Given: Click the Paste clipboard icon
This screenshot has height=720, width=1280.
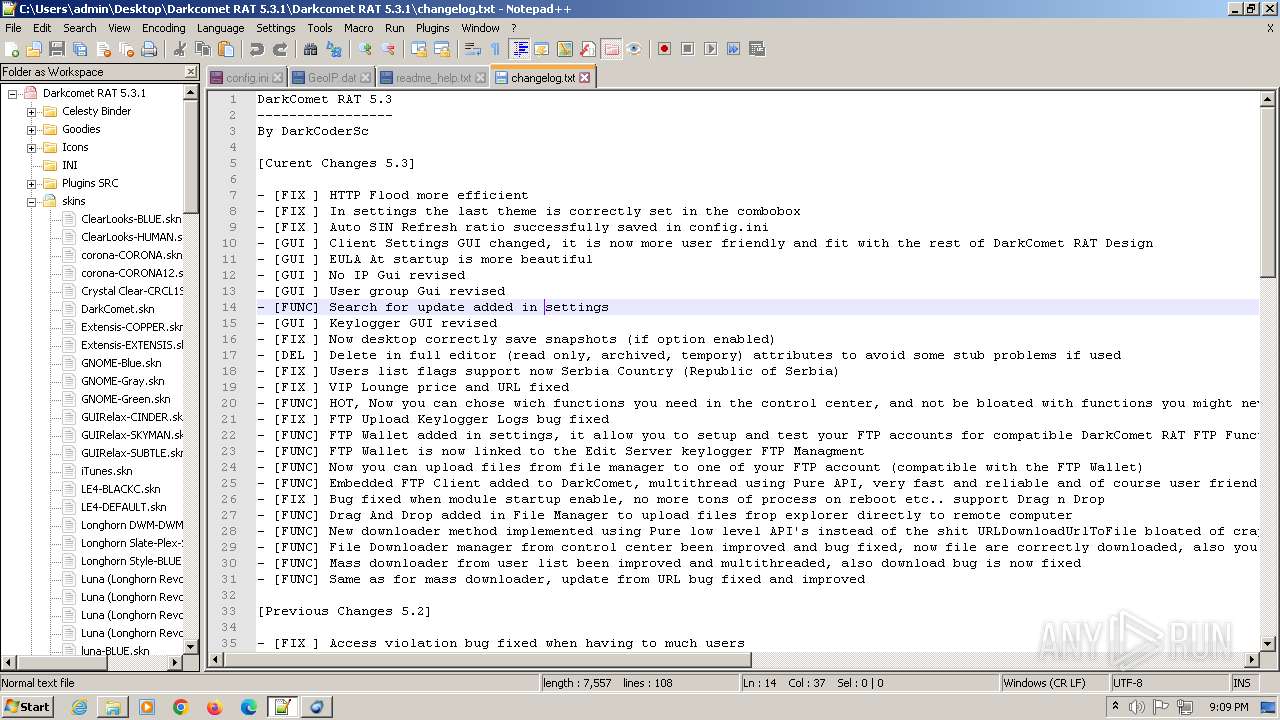Looking at the screenshot, I should point(226,49).
